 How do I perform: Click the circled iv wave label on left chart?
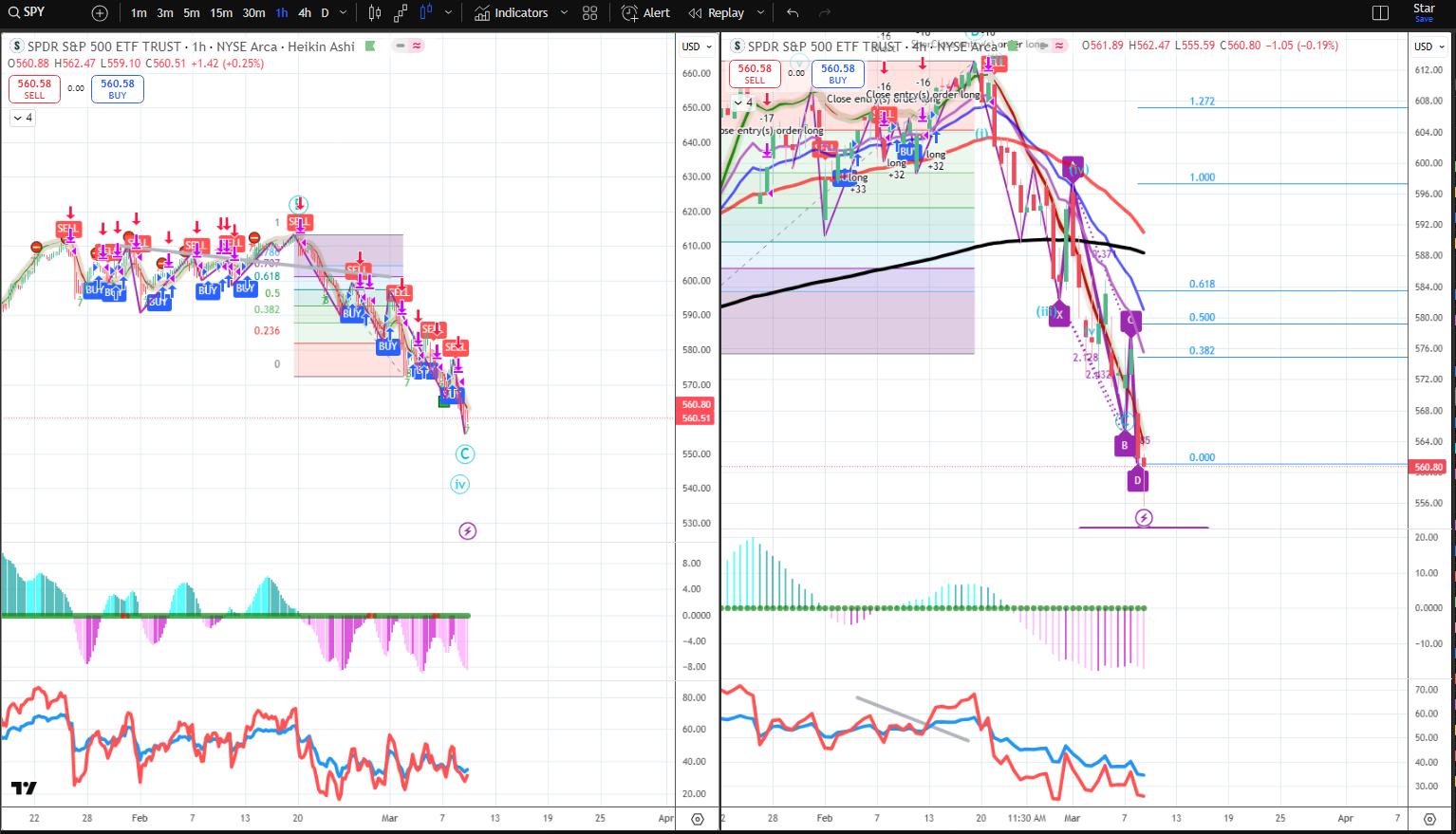click(460, 485)
